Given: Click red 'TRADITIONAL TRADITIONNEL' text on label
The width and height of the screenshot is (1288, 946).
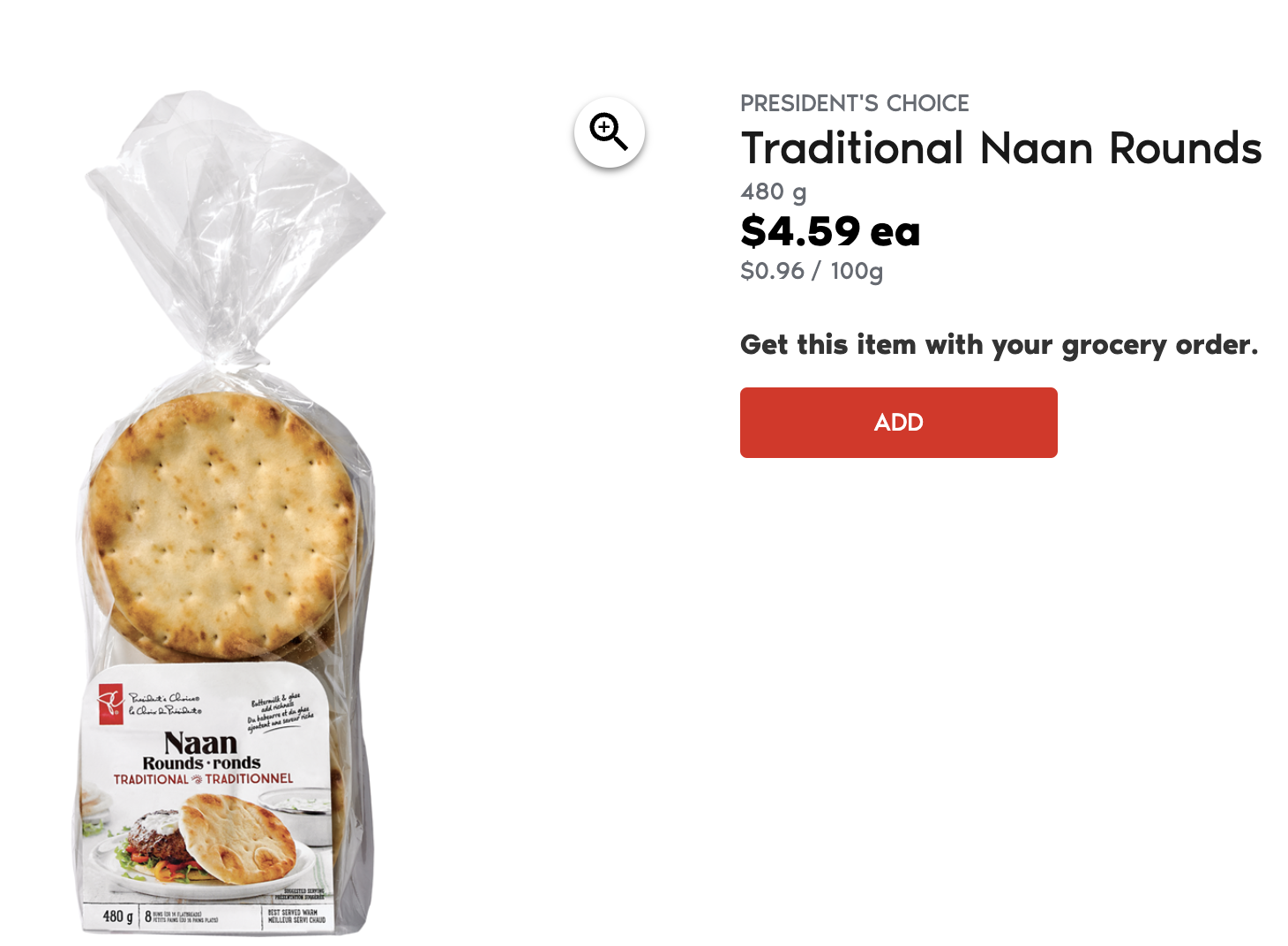Looking at the screenshot, I should [203, 779].
